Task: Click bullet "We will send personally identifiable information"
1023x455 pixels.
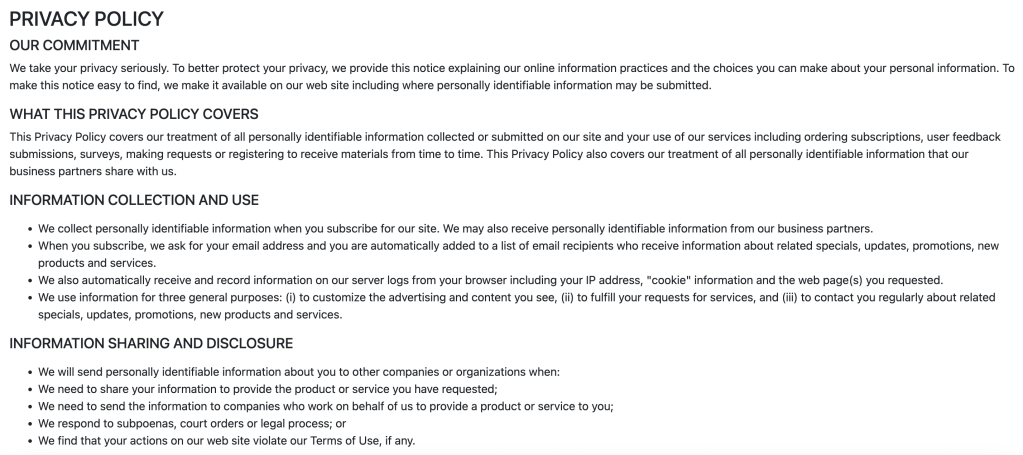Action: click(299, 371)
